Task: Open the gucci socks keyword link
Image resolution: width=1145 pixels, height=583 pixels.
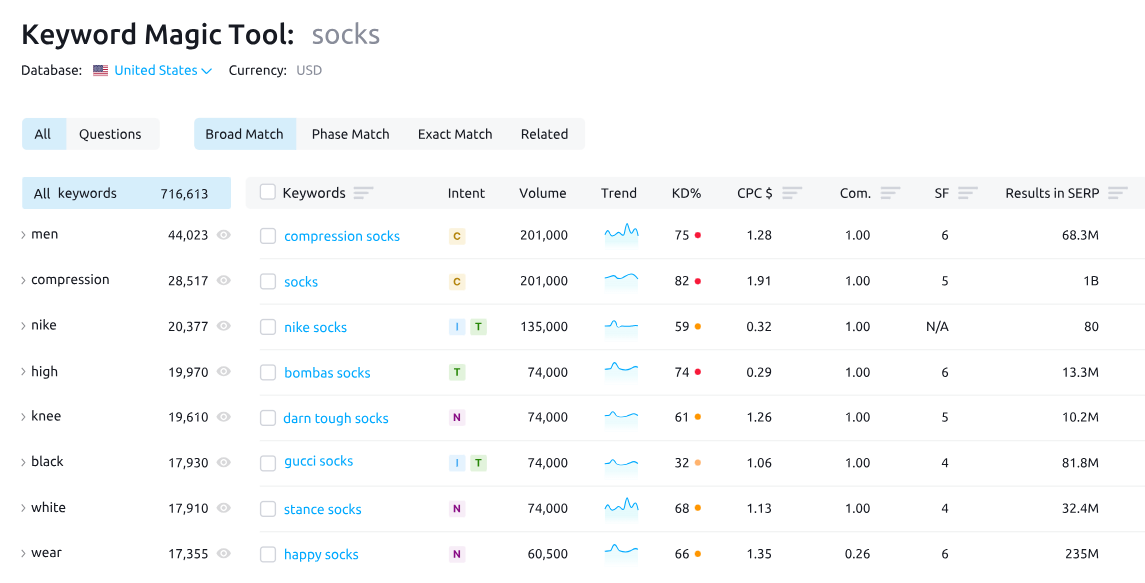Action: (318, 461)
